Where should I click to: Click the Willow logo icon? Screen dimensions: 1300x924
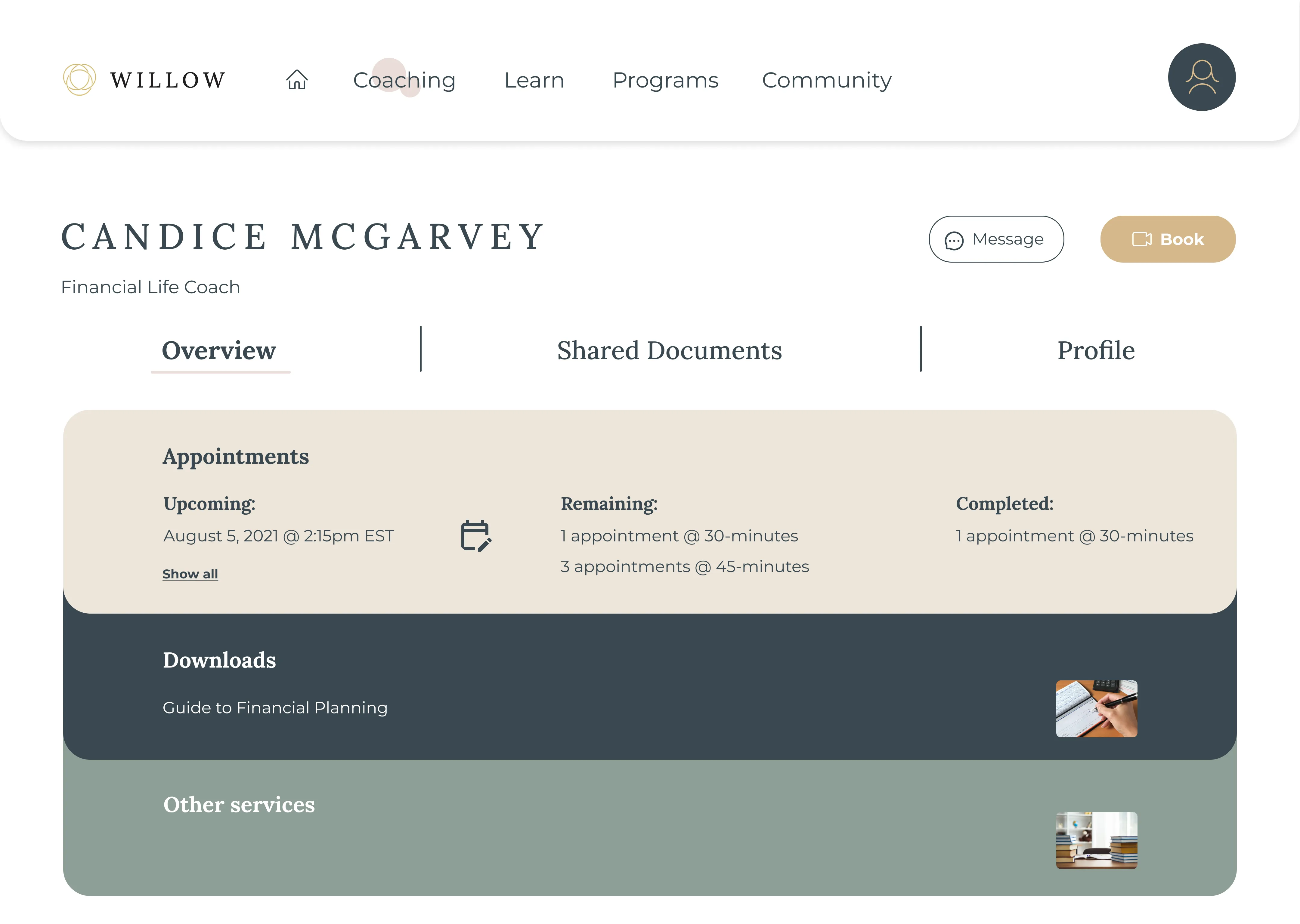coord(79,80)
